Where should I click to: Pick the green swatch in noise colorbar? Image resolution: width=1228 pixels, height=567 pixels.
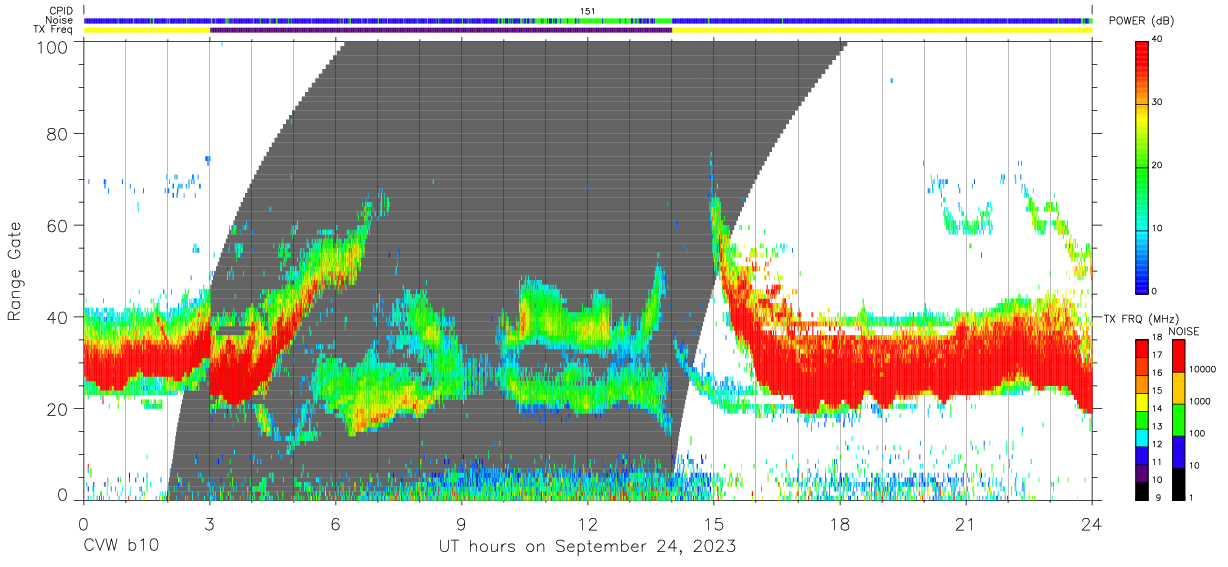(x=1179, y=419)
